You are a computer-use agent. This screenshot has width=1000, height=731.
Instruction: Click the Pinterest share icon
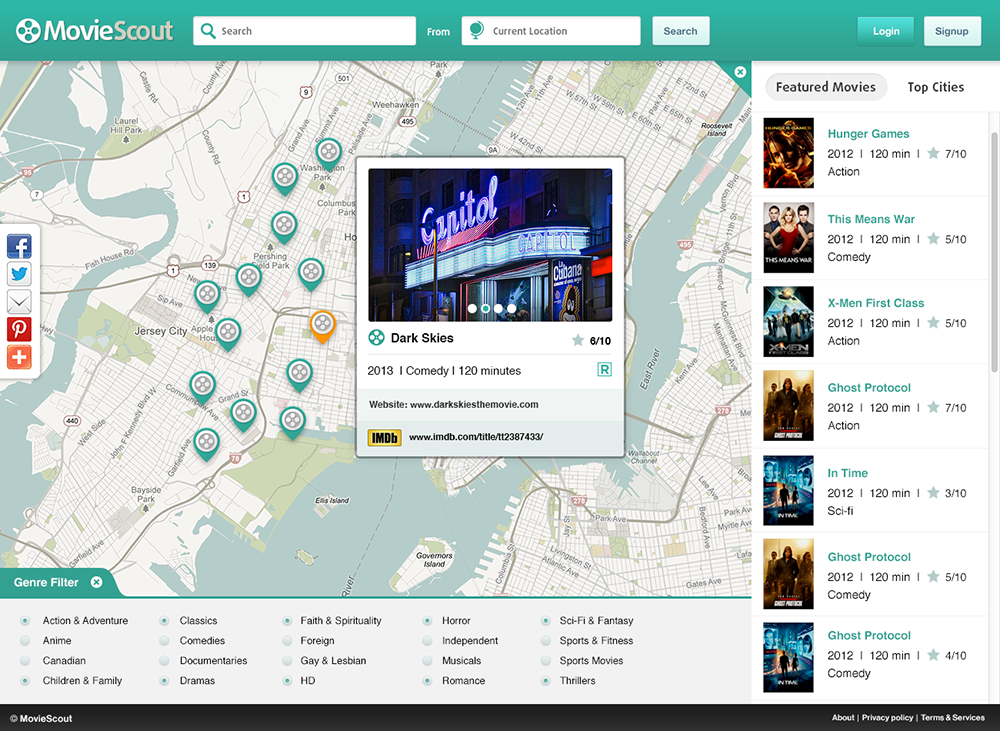coord(19,329)
